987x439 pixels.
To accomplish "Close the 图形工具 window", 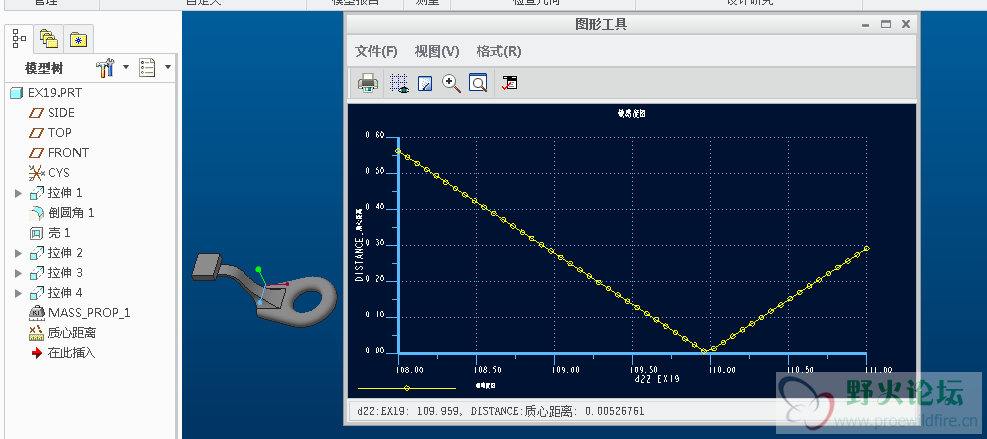I will pos(906,25).
